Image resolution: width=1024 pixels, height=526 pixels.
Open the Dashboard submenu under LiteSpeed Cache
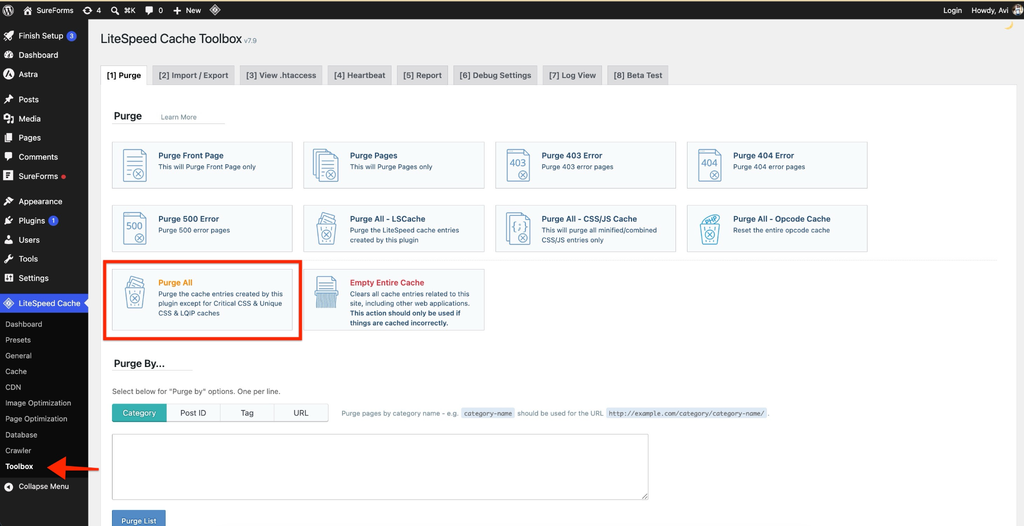(x=24, y=324)
